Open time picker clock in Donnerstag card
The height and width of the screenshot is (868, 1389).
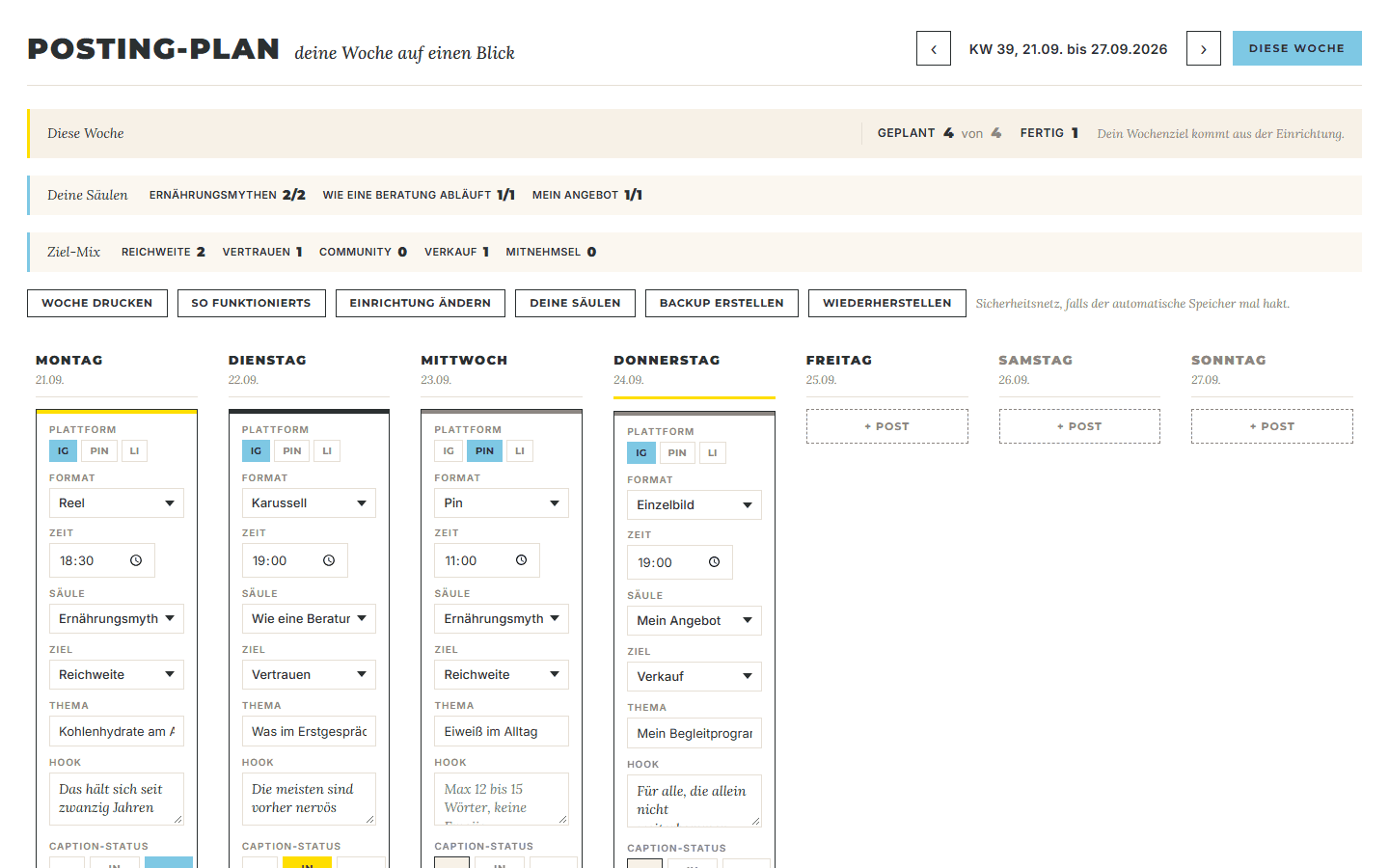[x=715, y=562]
